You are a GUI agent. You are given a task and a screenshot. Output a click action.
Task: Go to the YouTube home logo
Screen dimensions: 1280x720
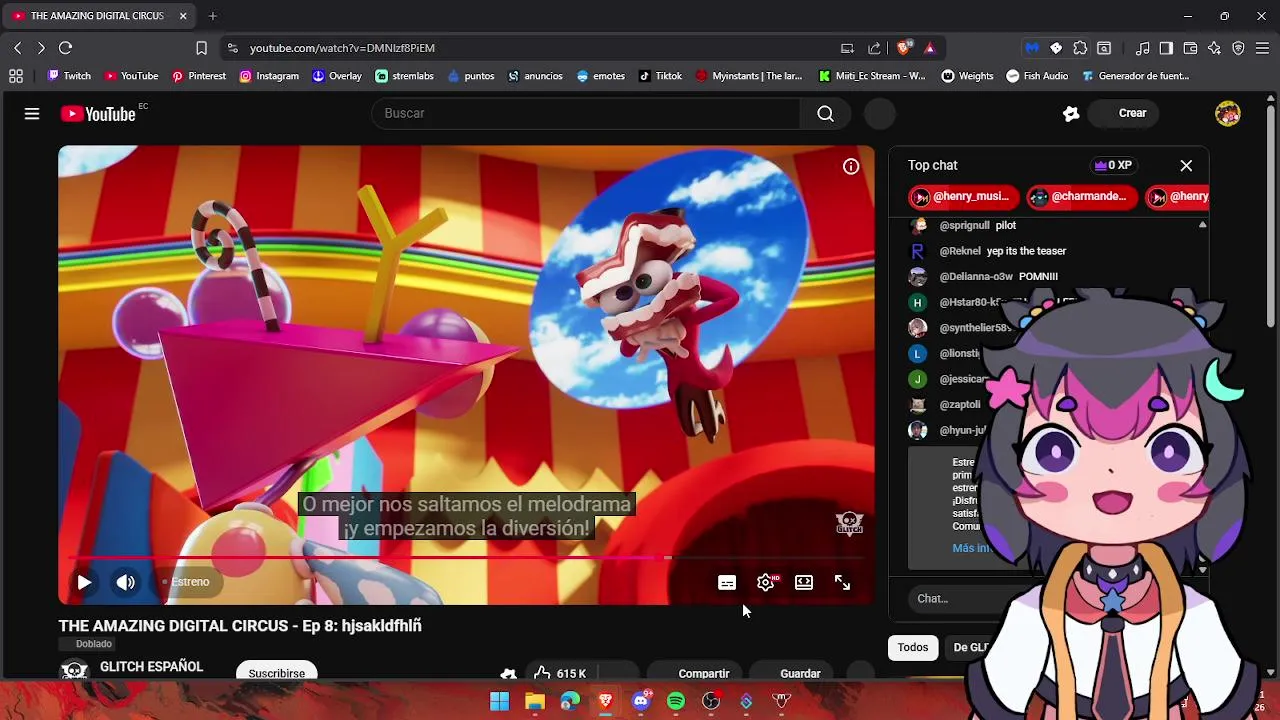98,114
